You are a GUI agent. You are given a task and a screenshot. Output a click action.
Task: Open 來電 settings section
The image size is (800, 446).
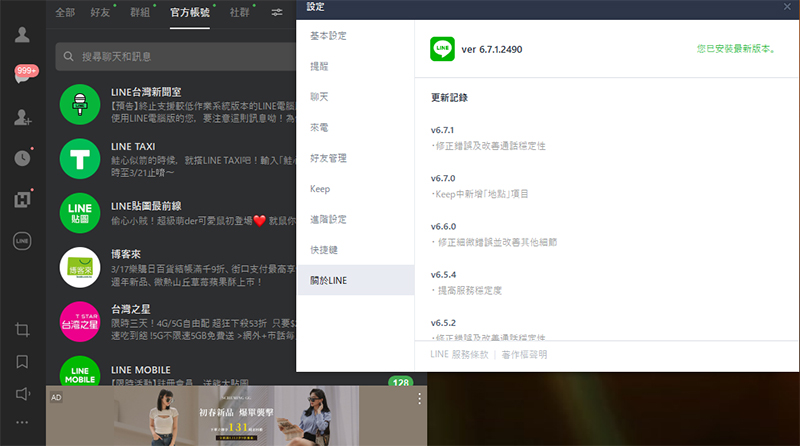[x=356, y=128]
